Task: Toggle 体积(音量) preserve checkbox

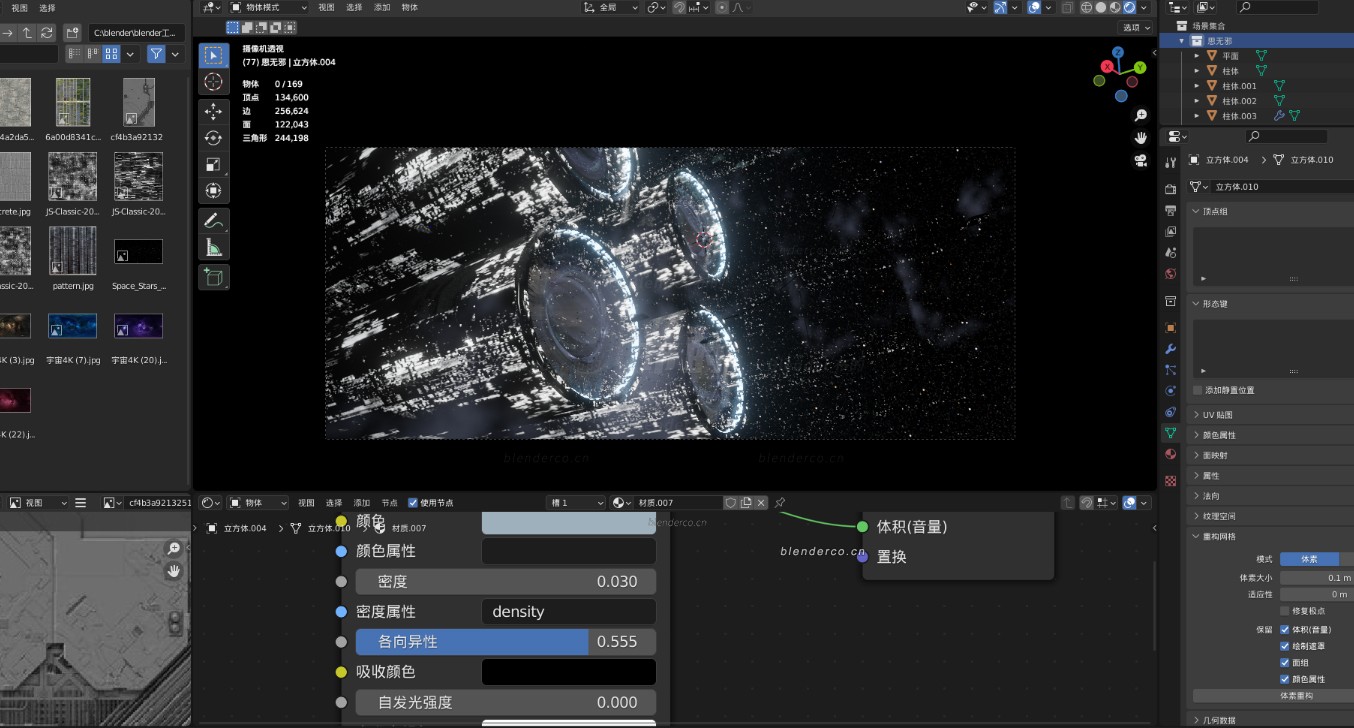Action: [1285, 630]
